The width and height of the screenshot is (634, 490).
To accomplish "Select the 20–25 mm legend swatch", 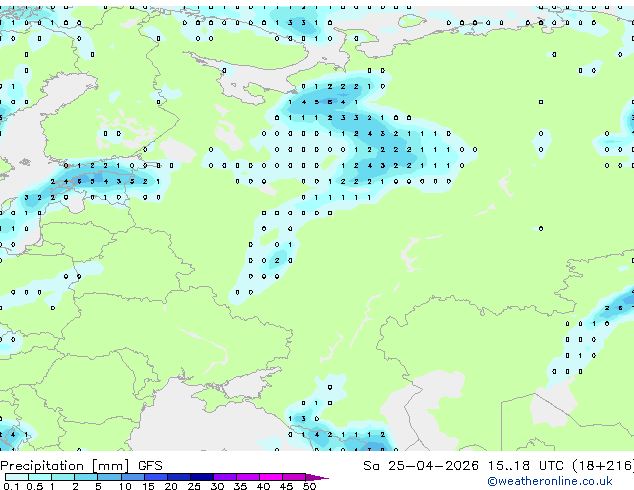I will pyautogui.click(x=179, y=477).
